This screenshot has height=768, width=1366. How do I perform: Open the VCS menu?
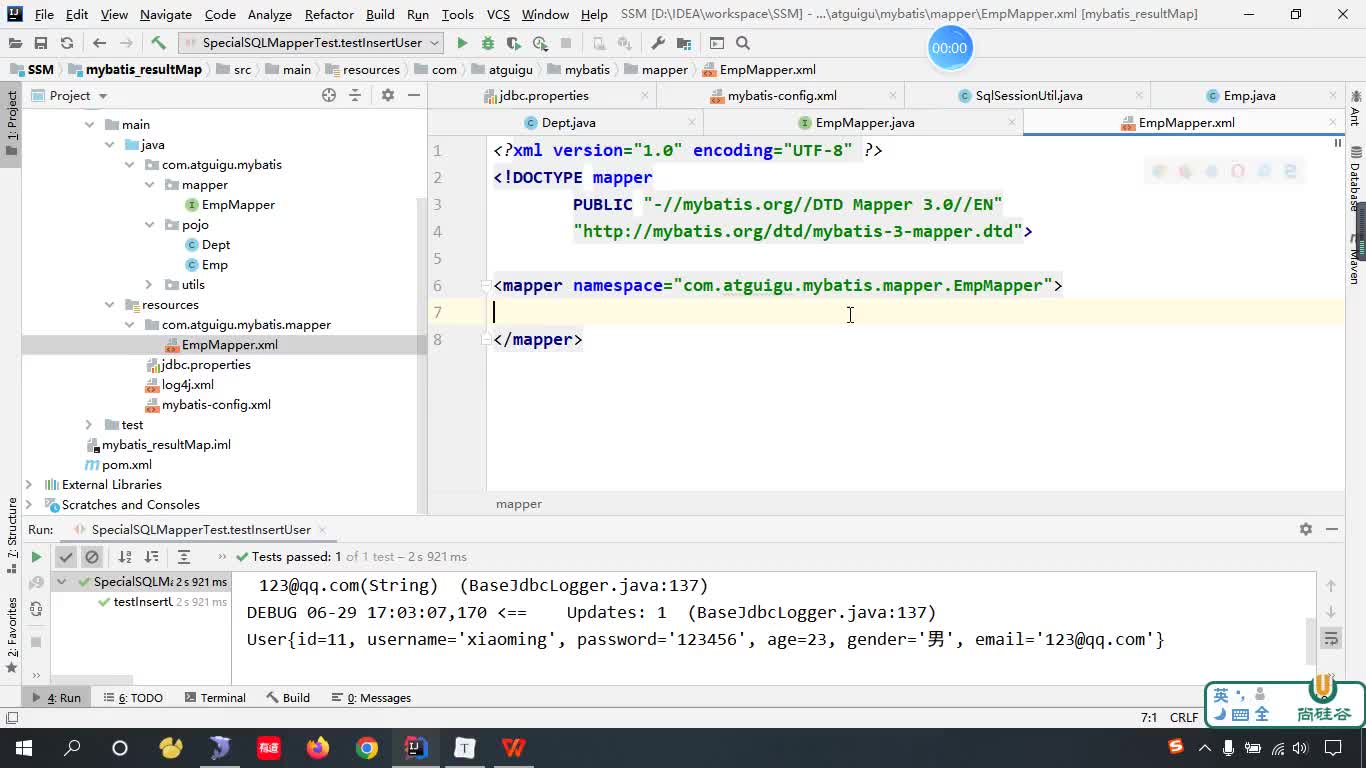click(498, 14)
